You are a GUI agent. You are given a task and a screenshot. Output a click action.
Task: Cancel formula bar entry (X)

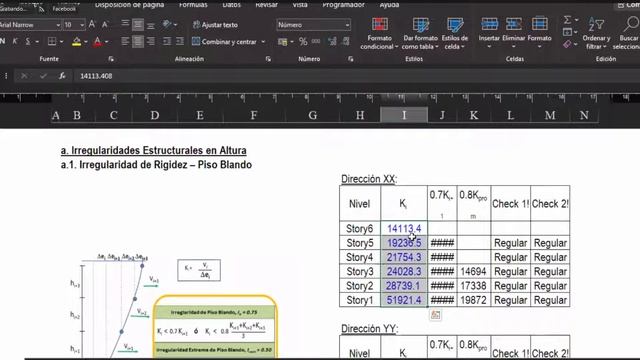(x=24, y=76)
